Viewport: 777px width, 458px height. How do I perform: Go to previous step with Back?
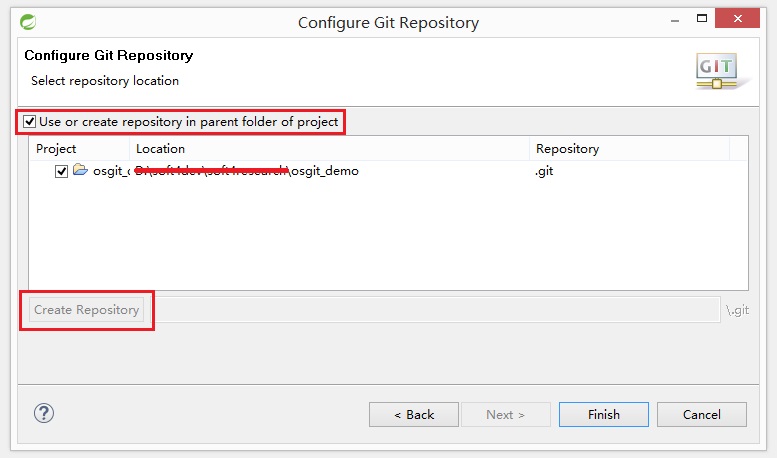[x=414, y=414]
